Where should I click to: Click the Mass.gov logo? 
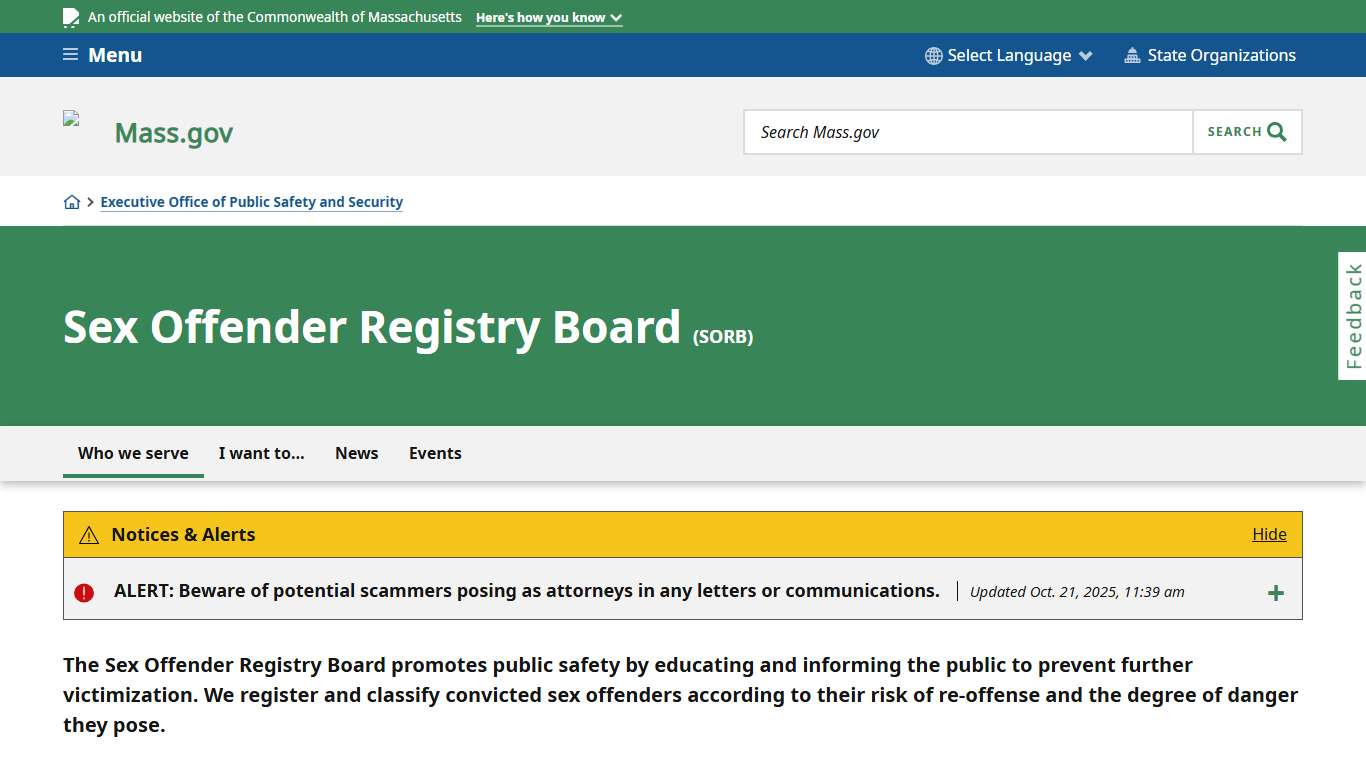click(x=173, y=132)
